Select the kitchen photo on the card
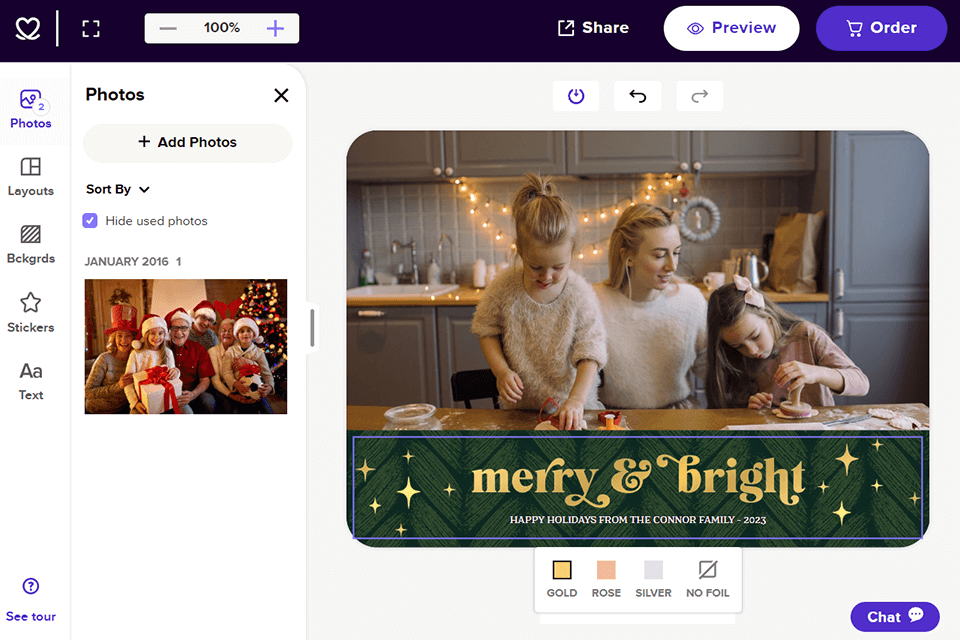The width and height of the screenshot is (960, 640). pos(637,280)
